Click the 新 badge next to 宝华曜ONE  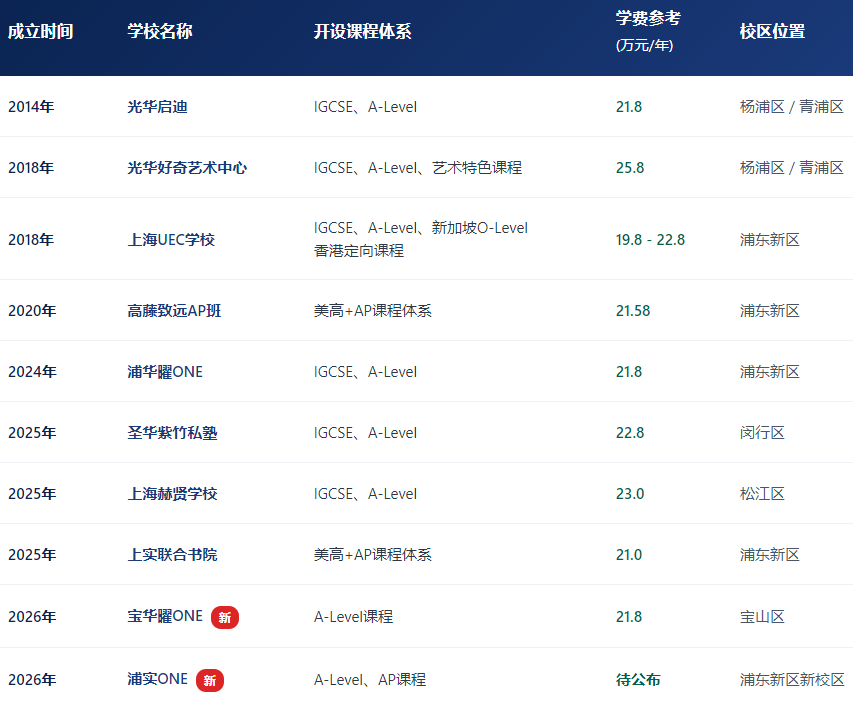(x=225, y=617)
